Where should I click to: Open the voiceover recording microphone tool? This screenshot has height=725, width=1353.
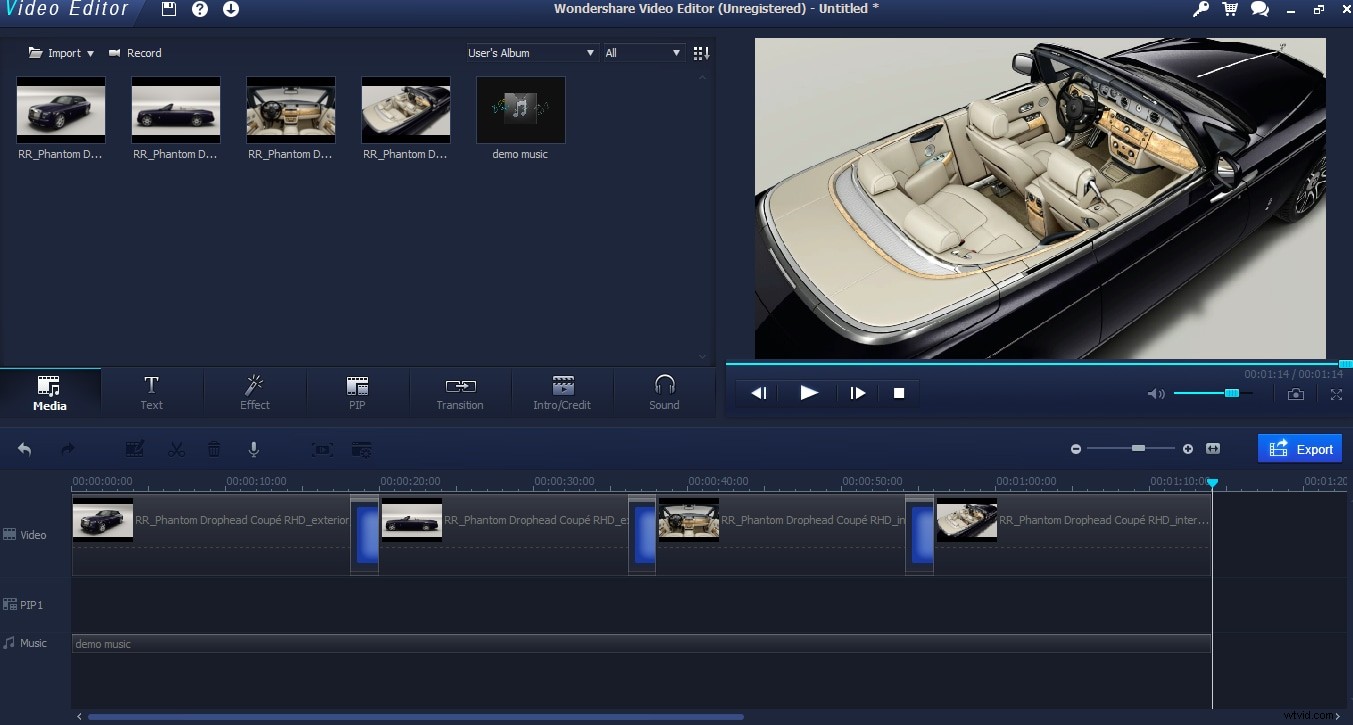(x=254, y=448)
